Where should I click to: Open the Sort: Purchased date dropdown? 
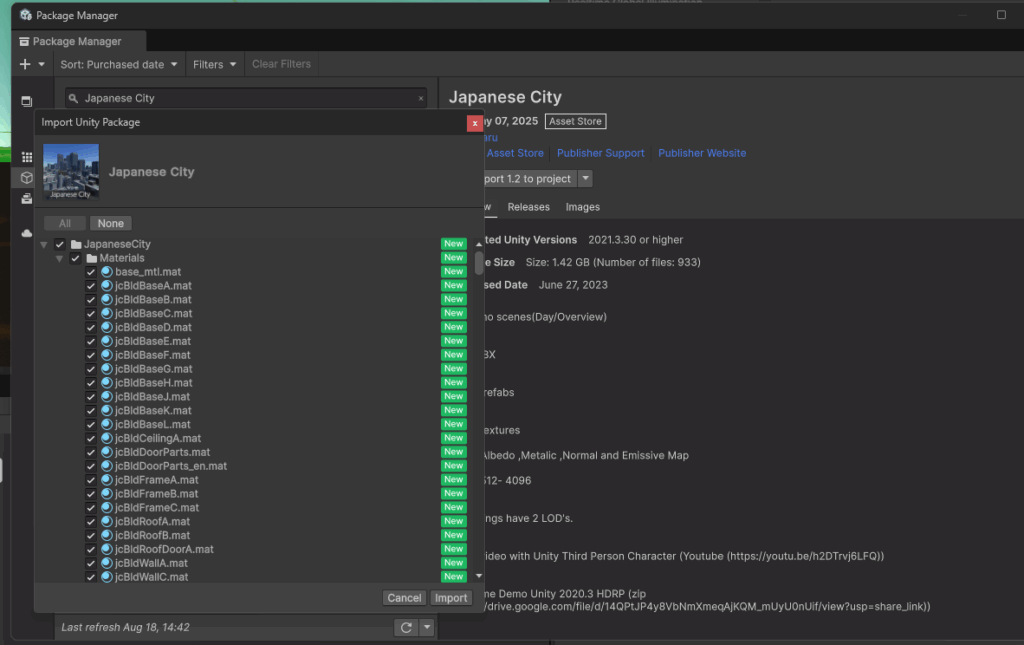tap(119, 65)
